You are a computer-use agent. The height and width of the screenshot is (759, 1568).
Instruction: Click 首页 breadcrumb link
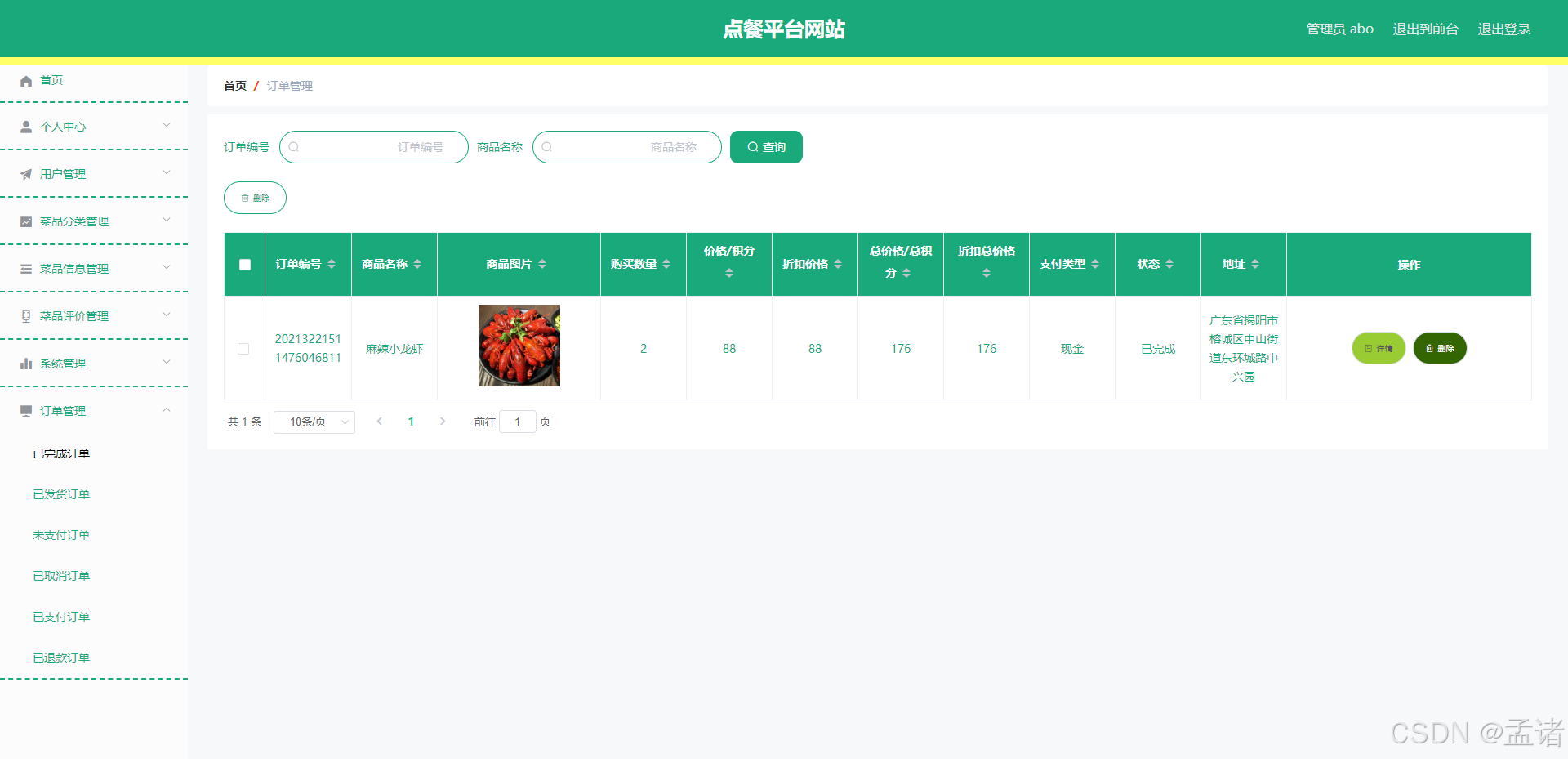pos(235,86)
